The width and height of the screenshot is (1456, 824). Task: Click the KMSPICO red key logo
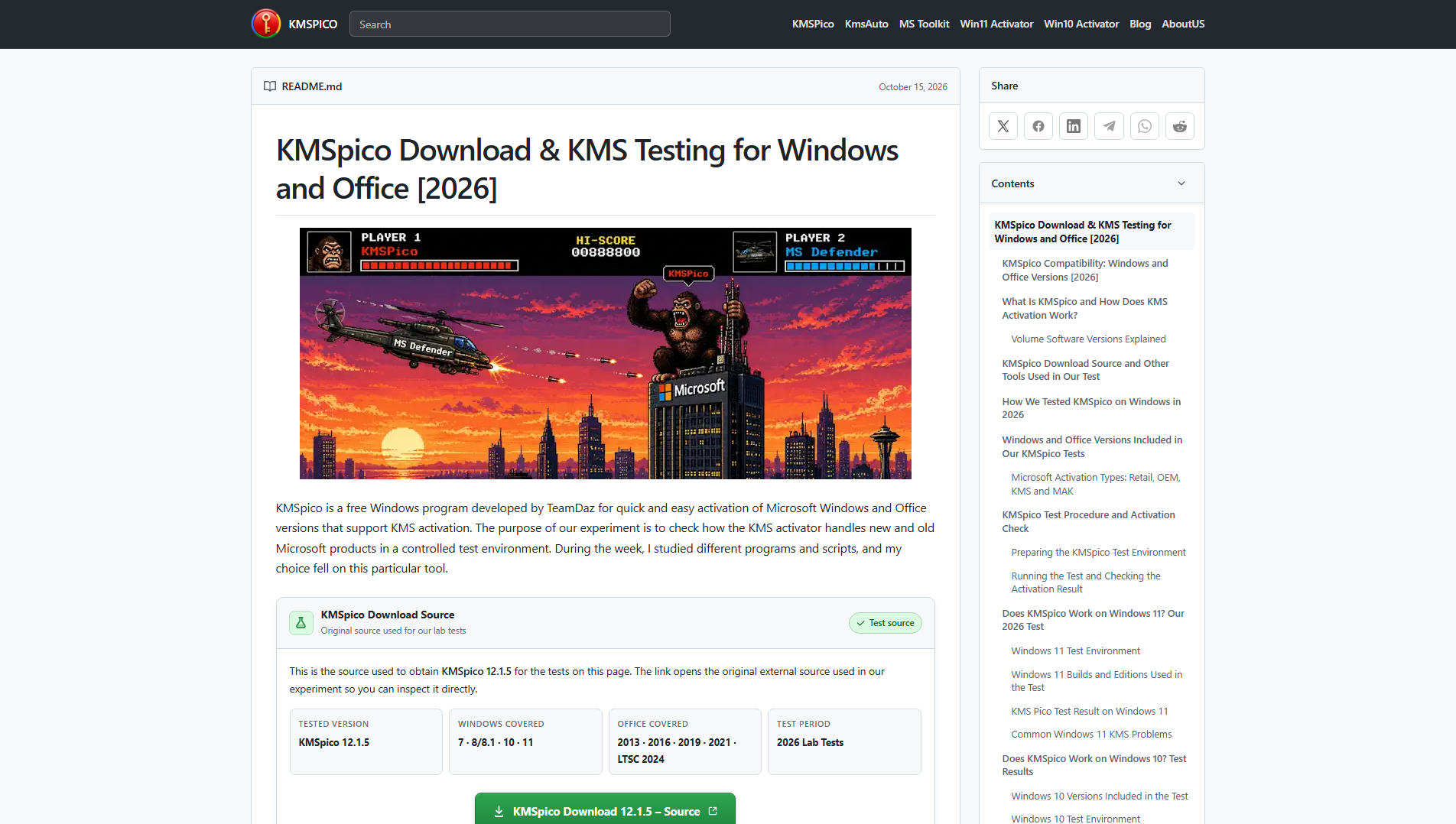[266, 24]
